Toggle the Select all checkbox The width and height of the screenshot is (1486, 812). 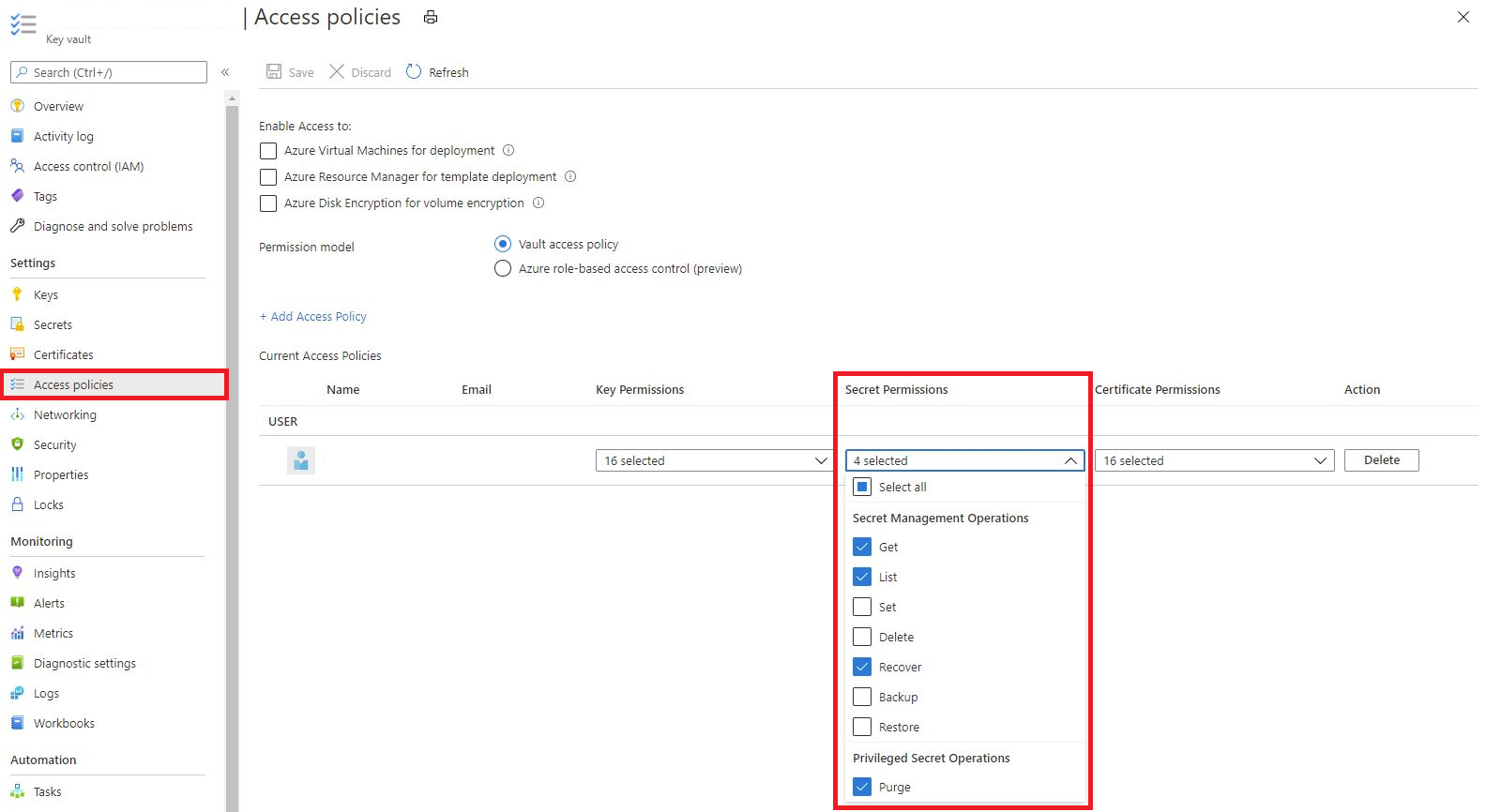pyautogui.click(x=862, y=487)
